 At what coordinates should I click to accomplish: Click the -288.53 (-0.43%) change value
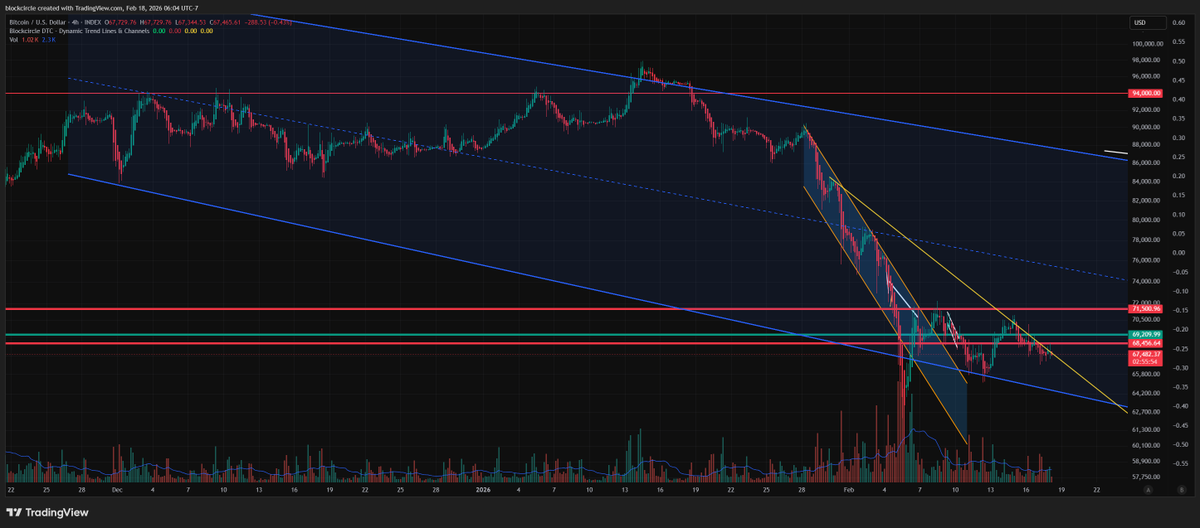click(x=267, y=22)
